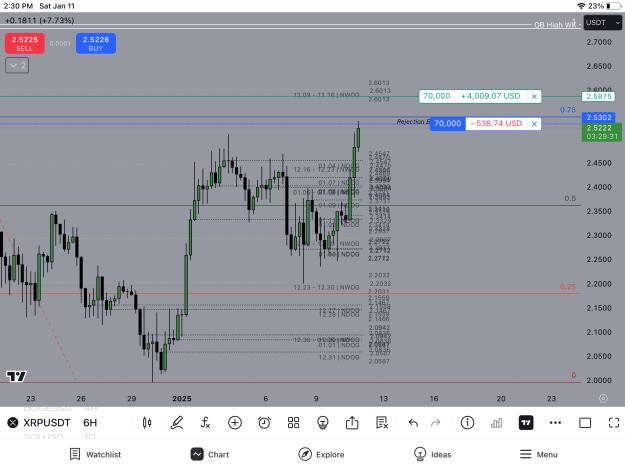This screenshot has height=469, width=625.
Task: Tap the current price 2.5222 label
Action: click(601, 132)
